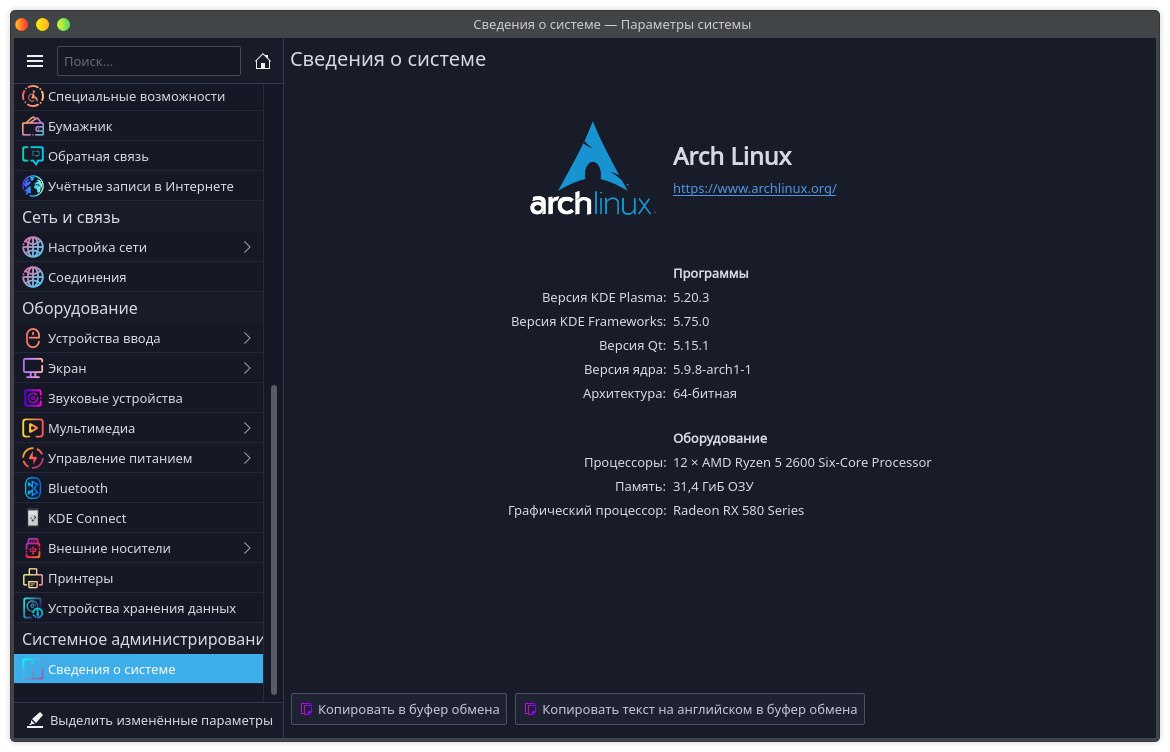Click the green maximize window button
Screen dimensions: 1170x752
[63, 25]
